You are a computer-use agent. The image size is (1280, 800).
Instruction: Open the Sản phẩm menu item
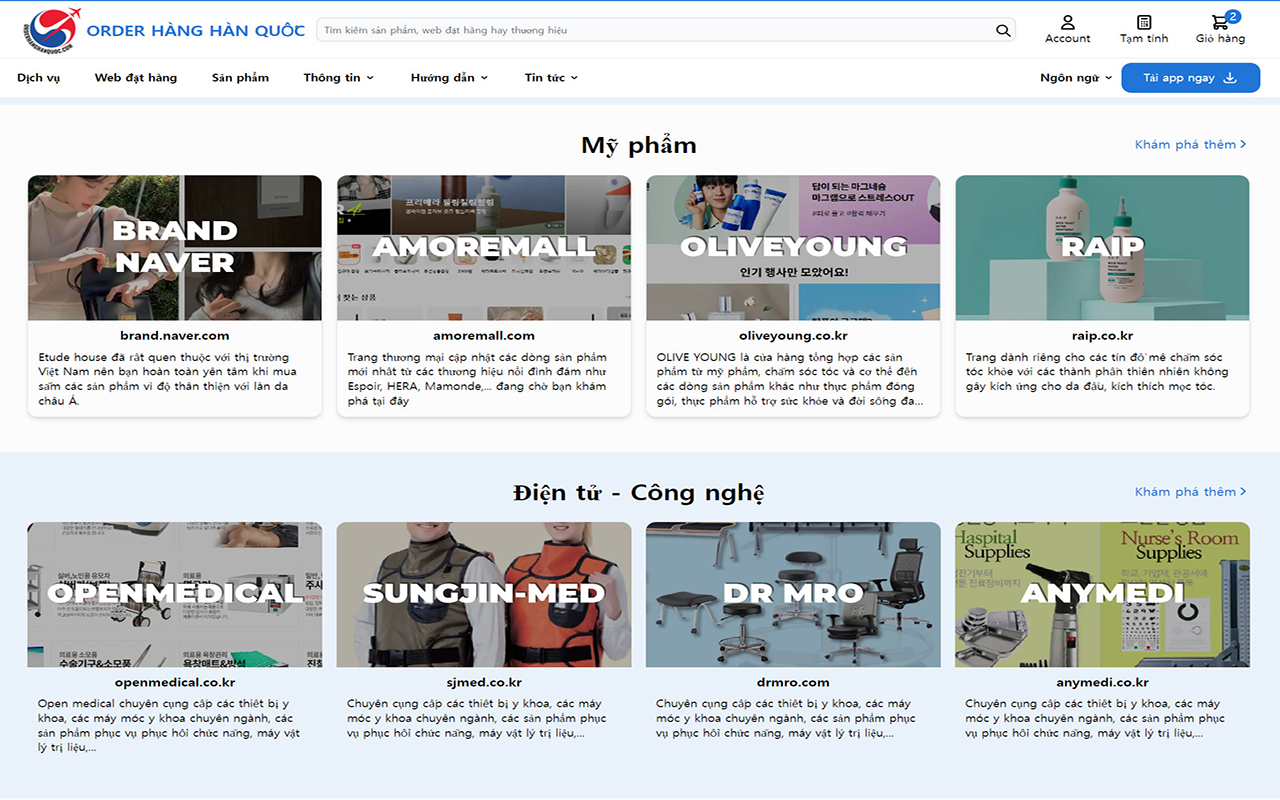click(x=240, y=77)
